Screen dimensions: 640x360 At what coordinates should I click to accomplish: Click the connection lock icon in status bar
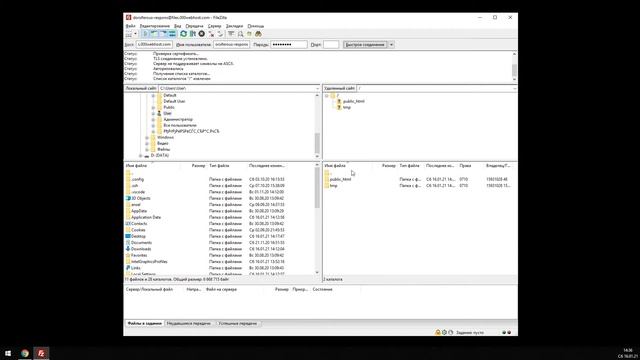438,333
